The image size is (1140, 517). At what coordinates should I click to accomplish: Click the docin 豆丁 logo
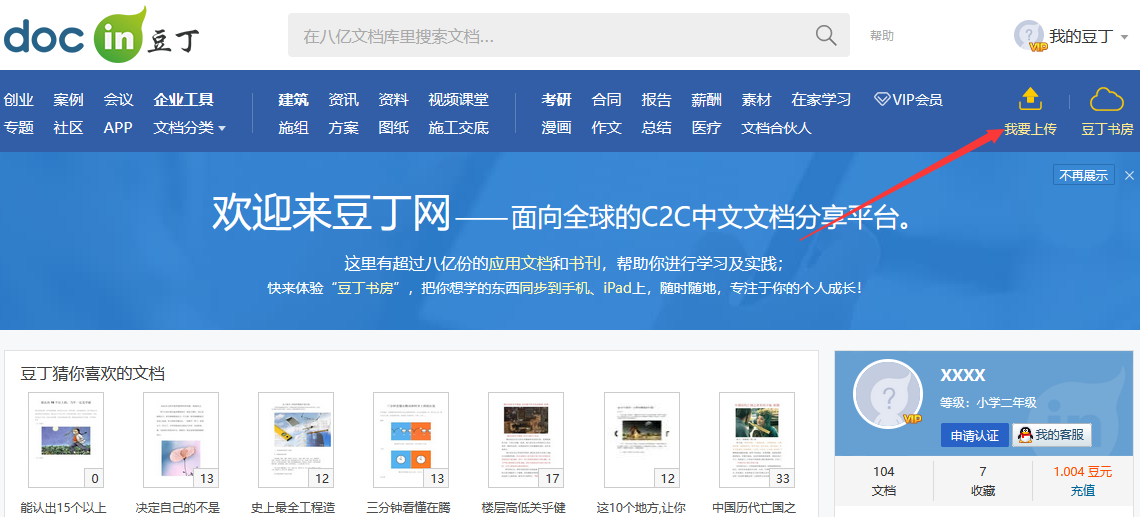click(102, 34)
